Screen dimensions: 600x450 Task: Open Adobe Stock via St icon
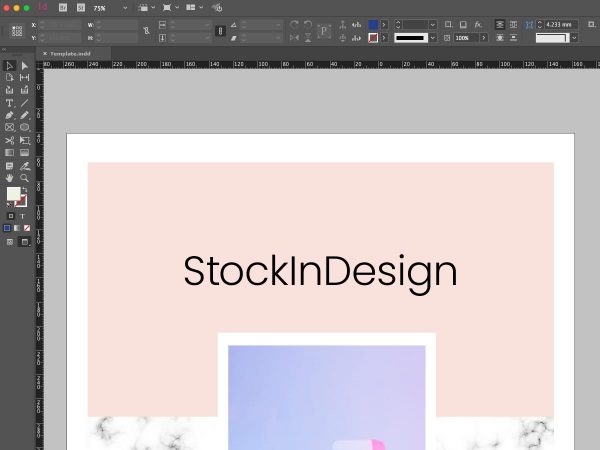click(81, 7)
